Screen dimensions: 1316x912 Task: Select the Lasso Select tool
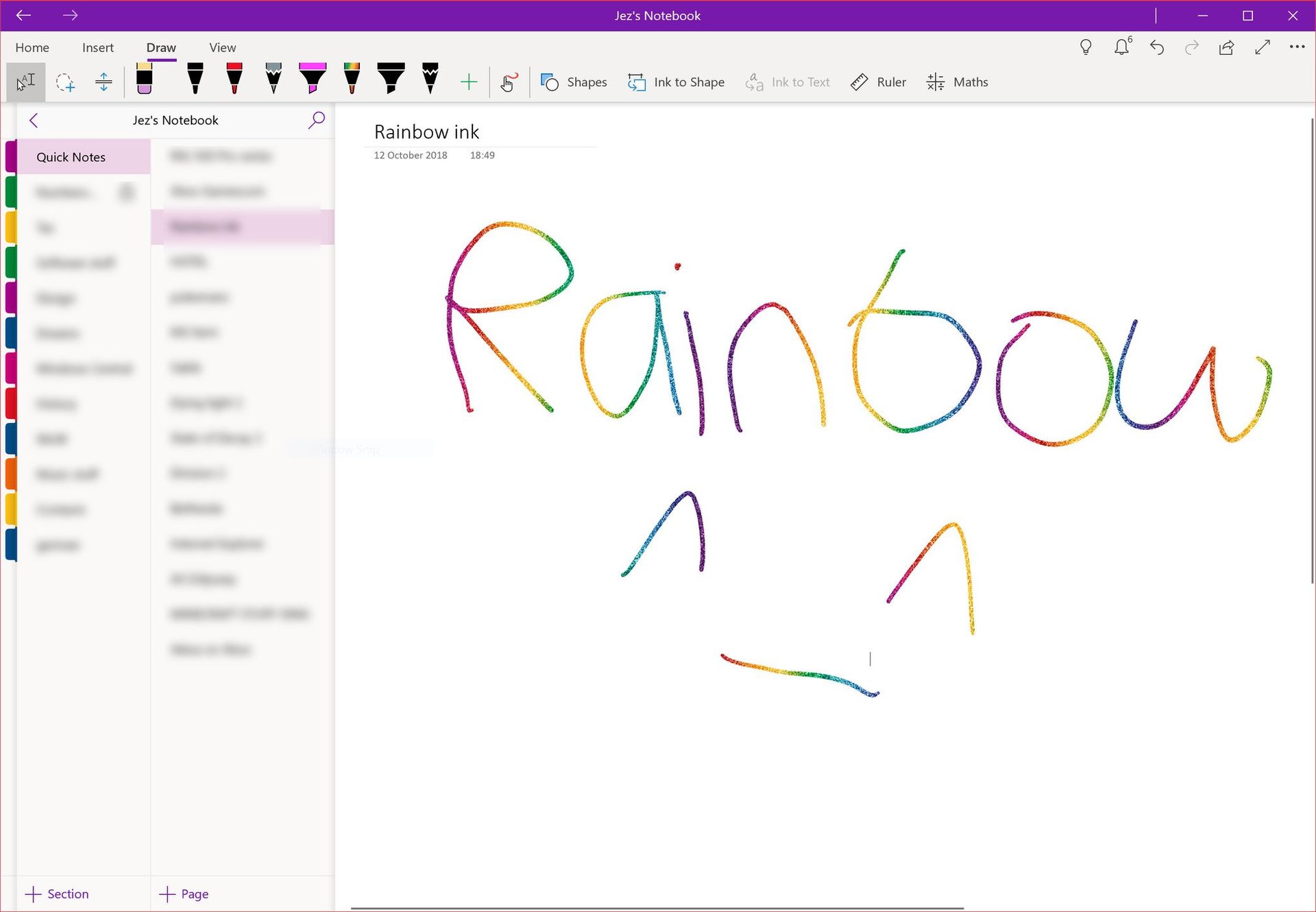[65, 82]
